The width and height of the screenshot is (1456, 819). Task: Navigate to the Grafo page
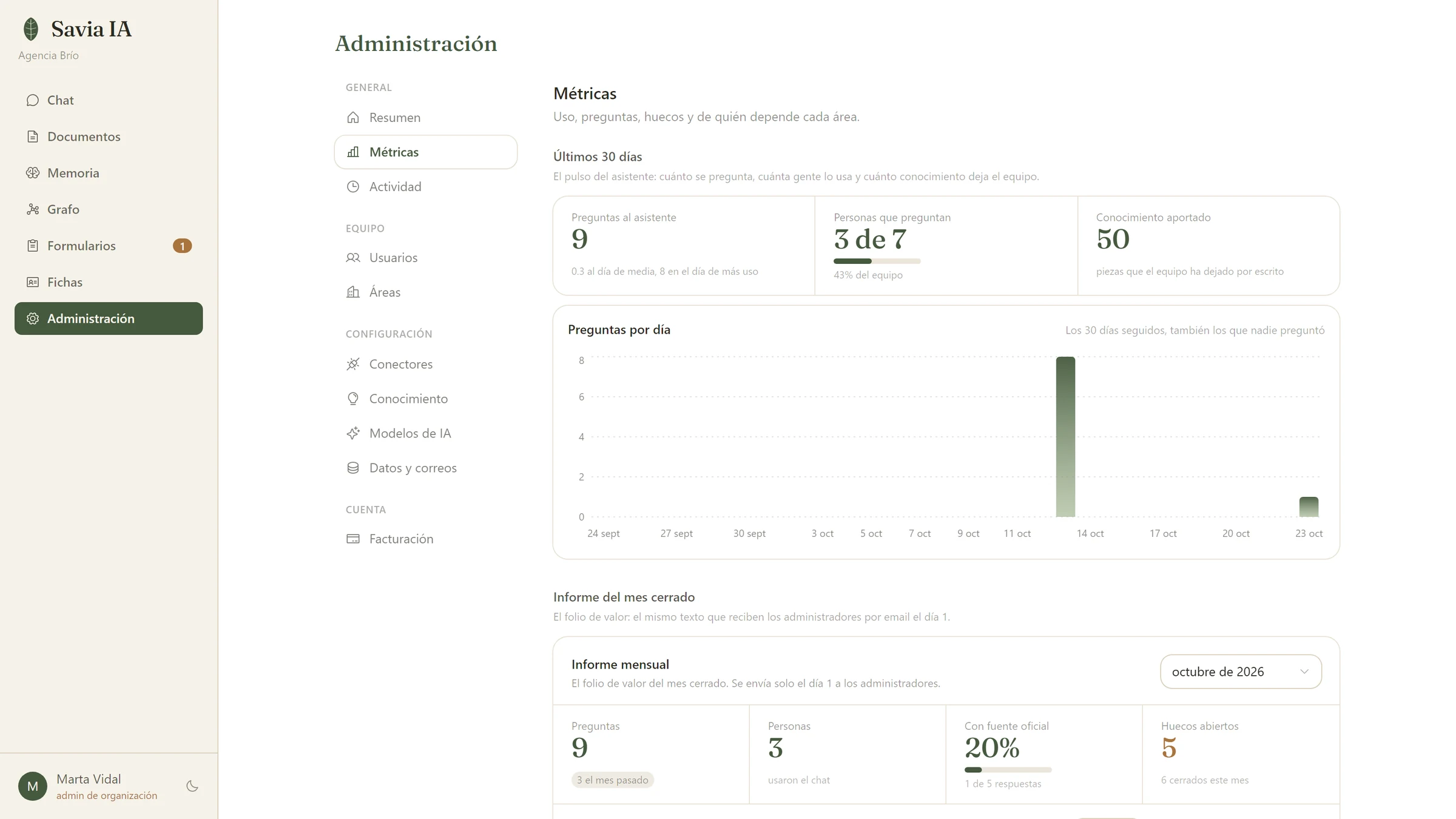[x=109, y=209]
